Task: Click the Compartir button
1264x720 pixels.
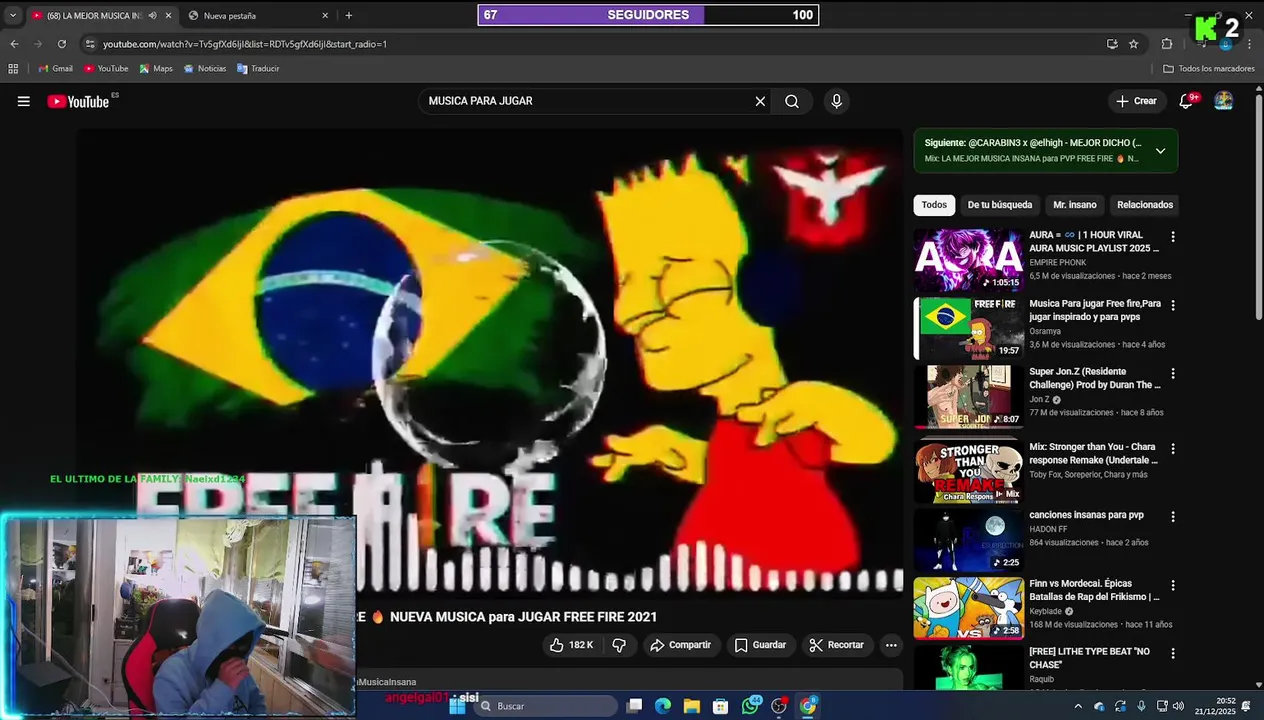Action: click(680, 645)
